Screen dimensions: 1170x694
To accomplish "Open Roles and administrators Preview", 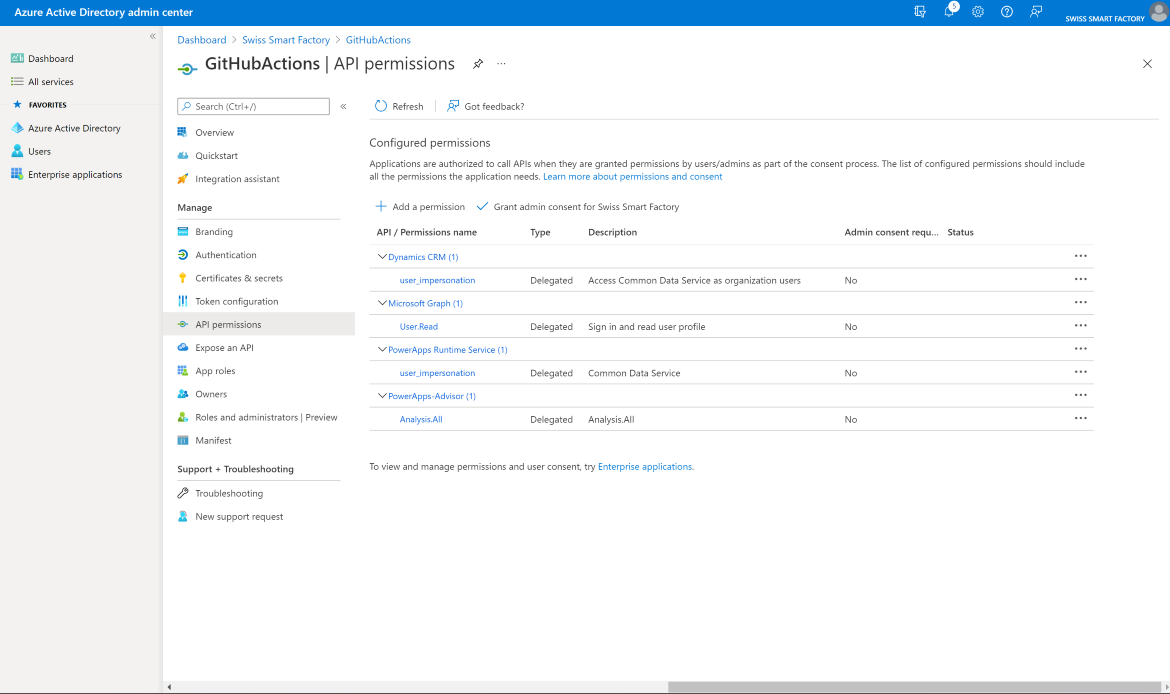I will pyautogui.click(x=266, y=417).
